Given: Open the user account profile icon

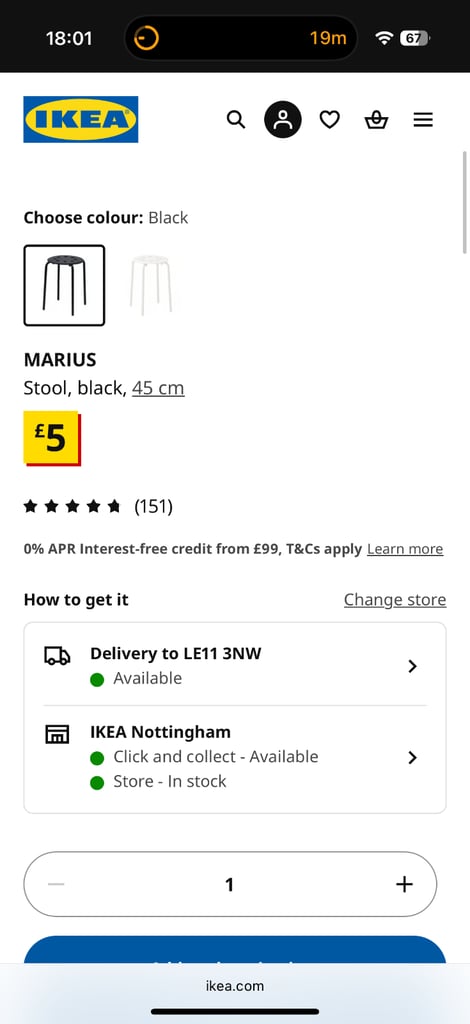Looking at the screenshot, I should pos(283,120).
